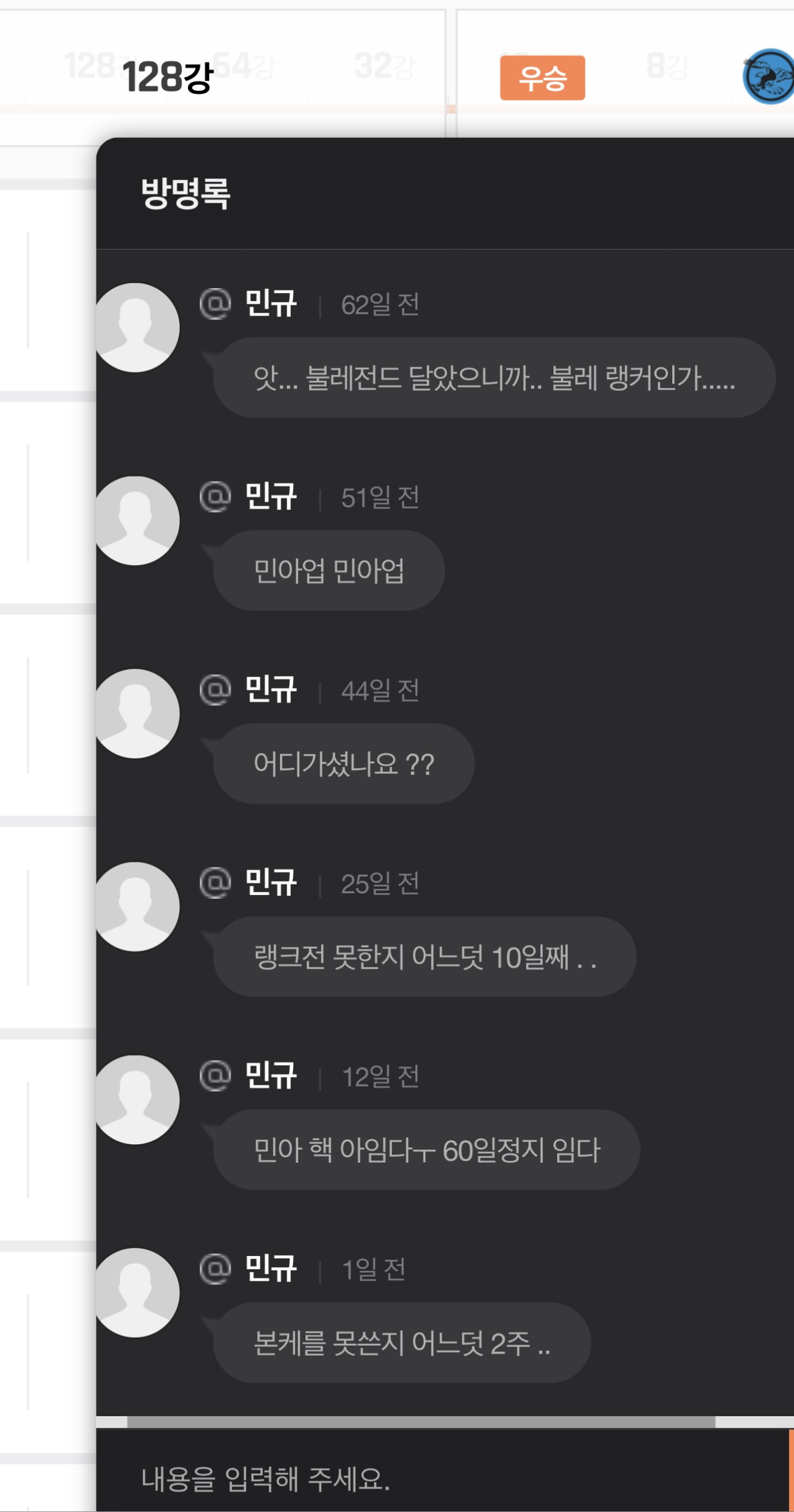
Task: Open avatar of the 25일 전 comment
Action: pos(137,906)
